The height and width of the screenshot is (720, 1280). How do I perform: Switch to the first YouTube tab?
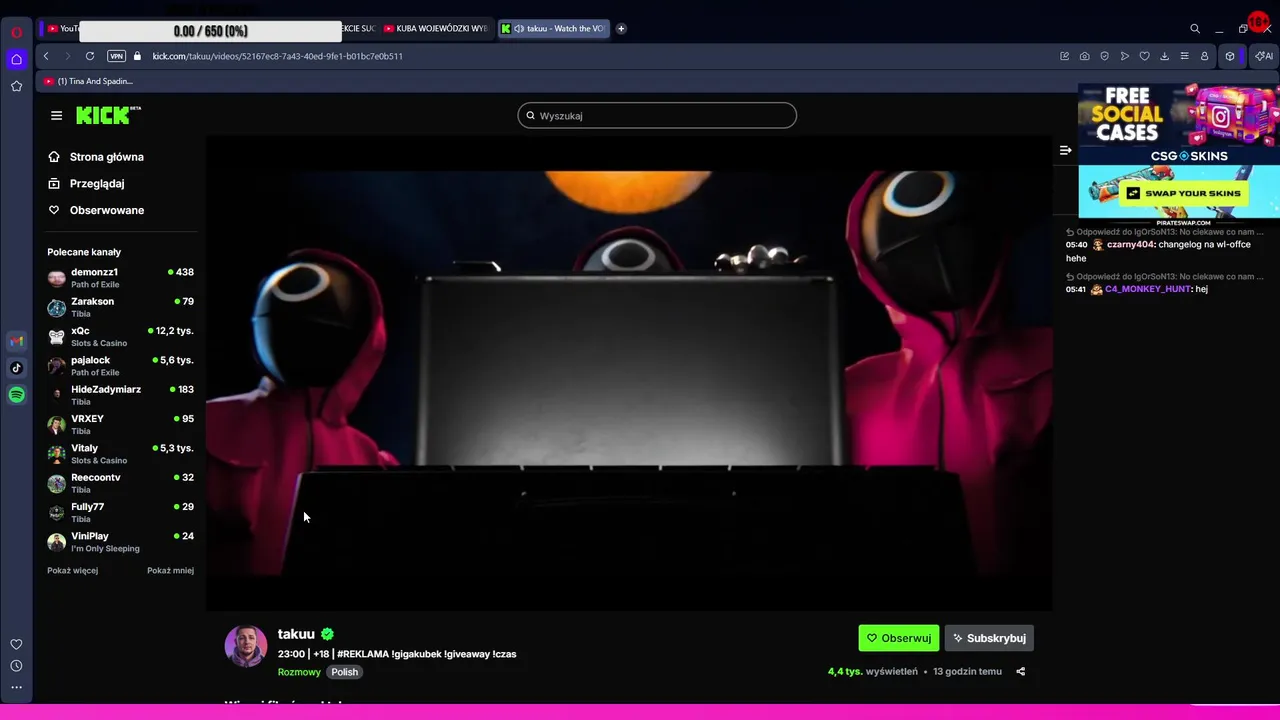61,29
